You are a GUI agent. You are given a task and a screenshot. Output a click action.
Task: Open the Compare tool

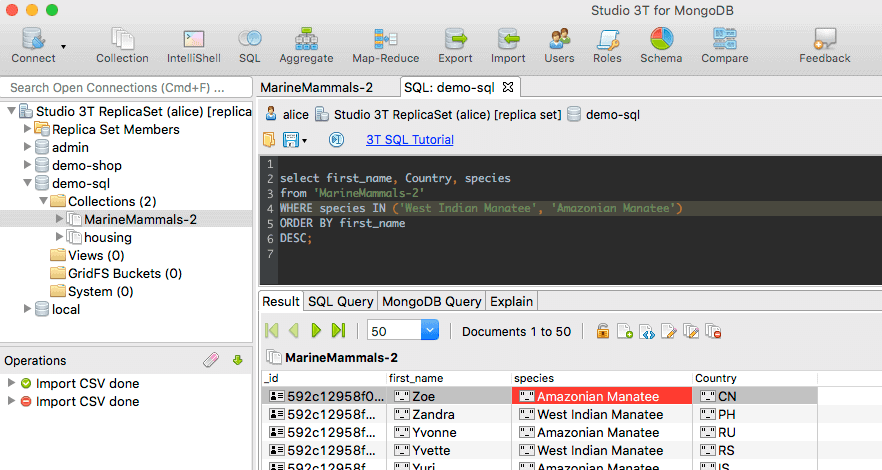(x=724, y=46)
